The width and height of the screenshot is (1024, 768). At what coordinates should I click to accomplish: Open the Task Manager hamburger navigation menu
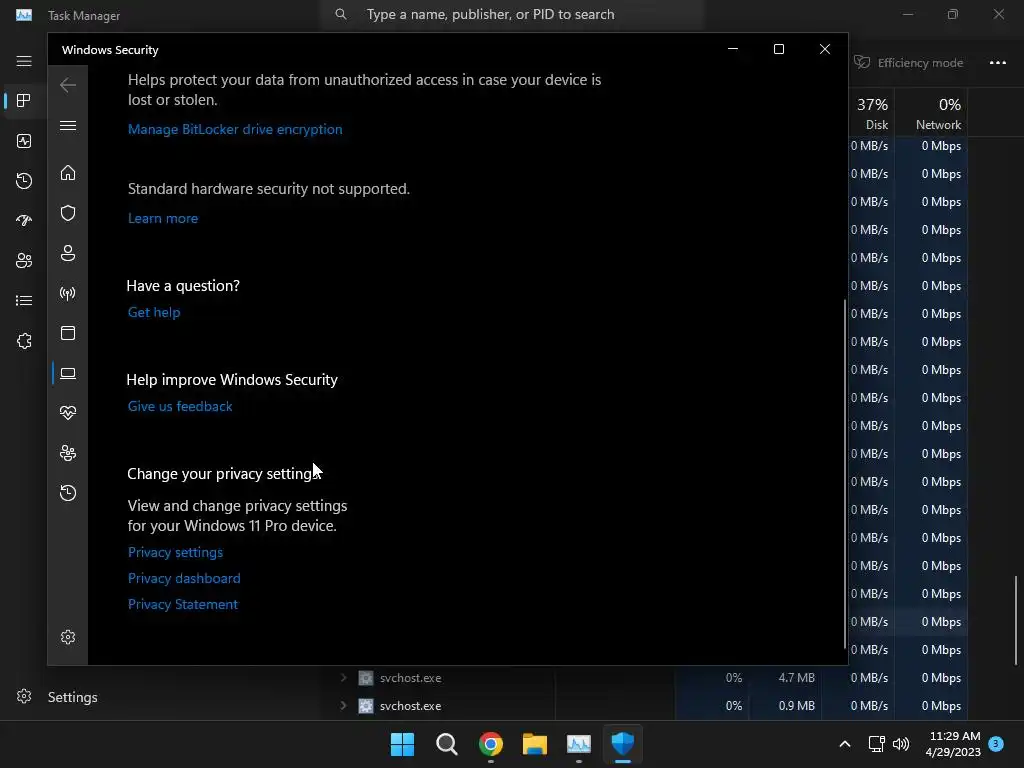coord(24,61)
